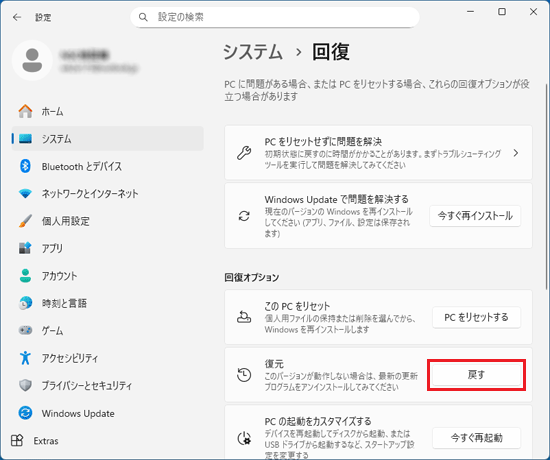Click the ゲーム controller icon
Viewport: 550px width, 460px height.
tap(25, 330)
